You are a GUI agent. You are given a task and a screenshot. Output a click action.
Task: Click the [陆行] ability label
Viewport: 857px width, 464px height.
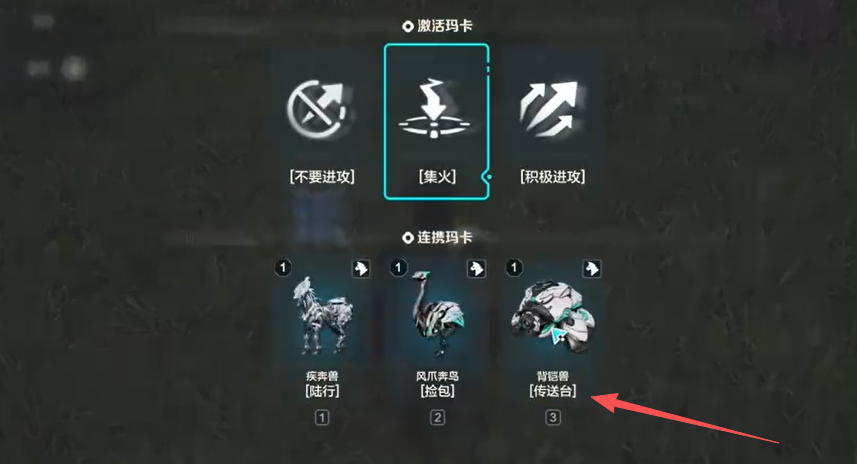point(322,391)
